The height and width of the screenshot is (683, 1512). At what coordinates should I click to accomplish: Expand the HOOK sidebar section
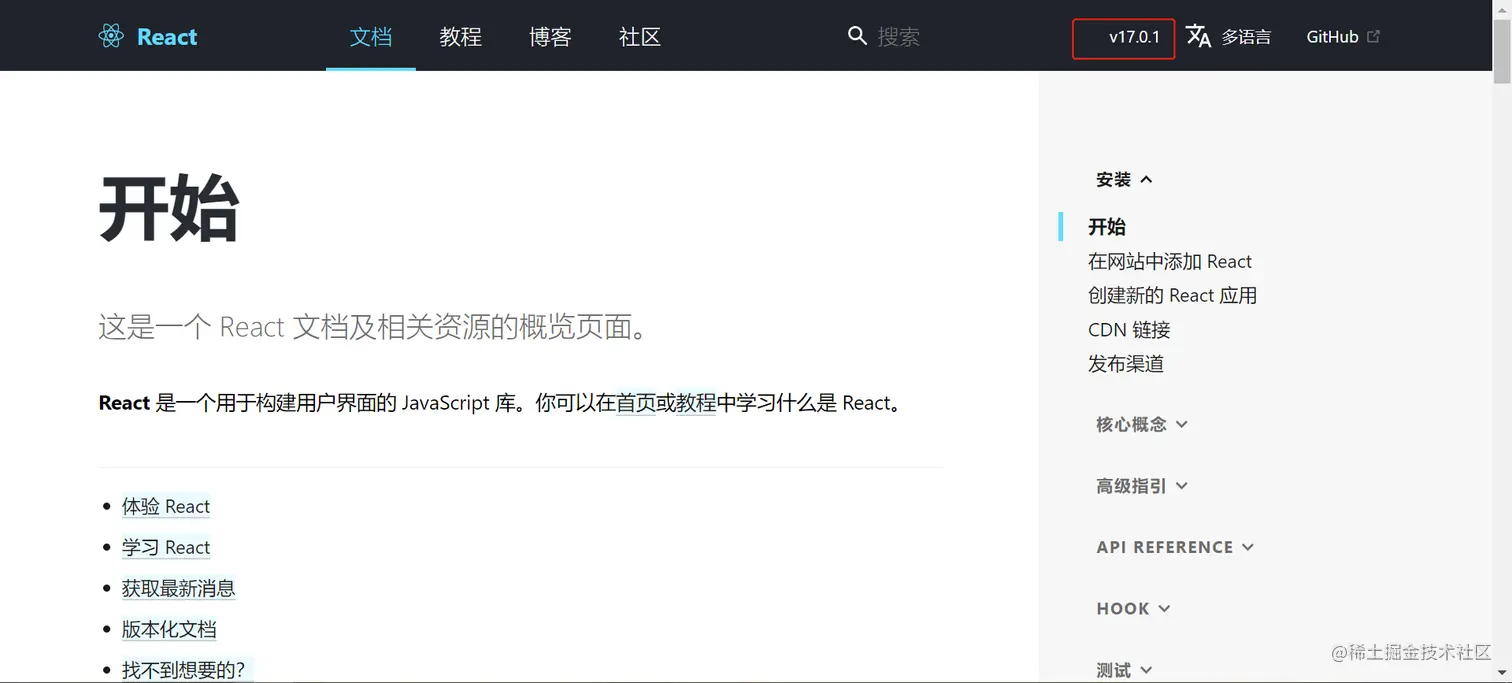tap(1133, 609)
